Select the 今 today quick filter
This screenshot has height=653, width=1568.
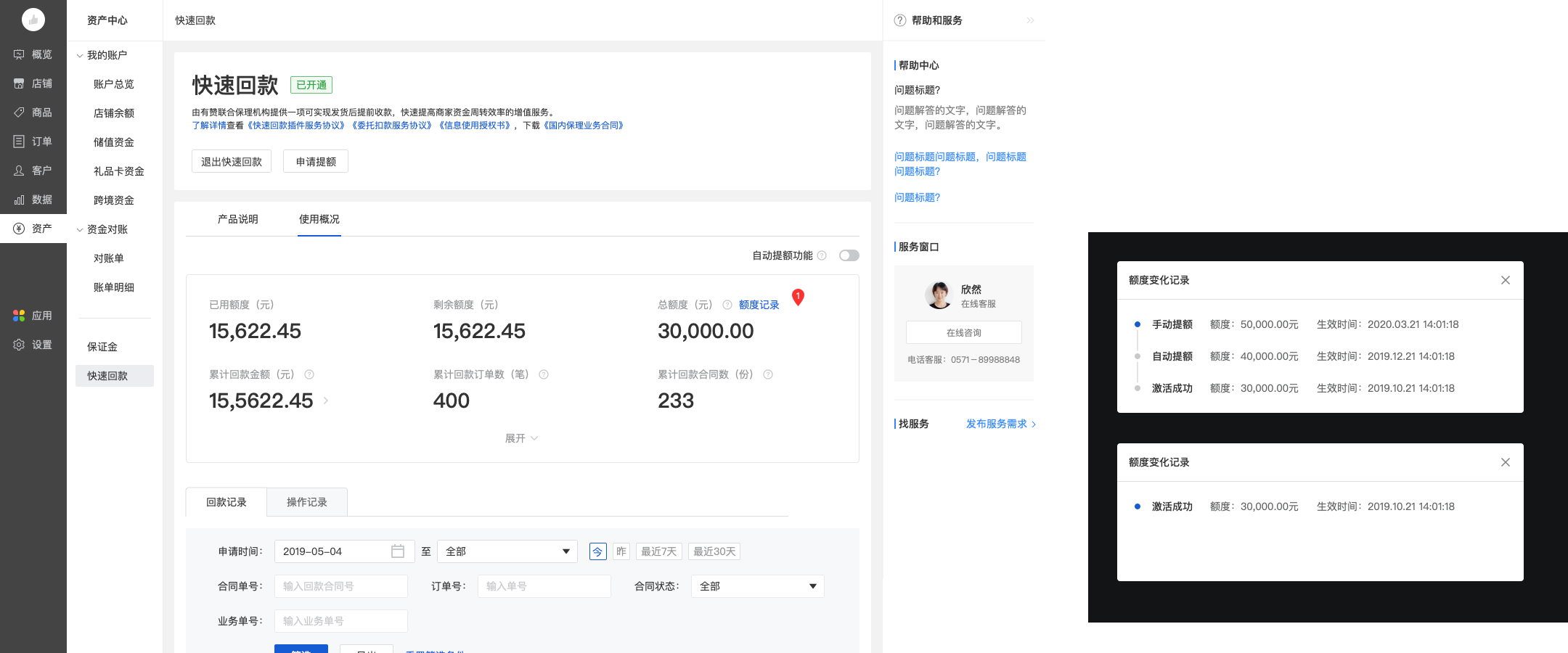point(597,551)
